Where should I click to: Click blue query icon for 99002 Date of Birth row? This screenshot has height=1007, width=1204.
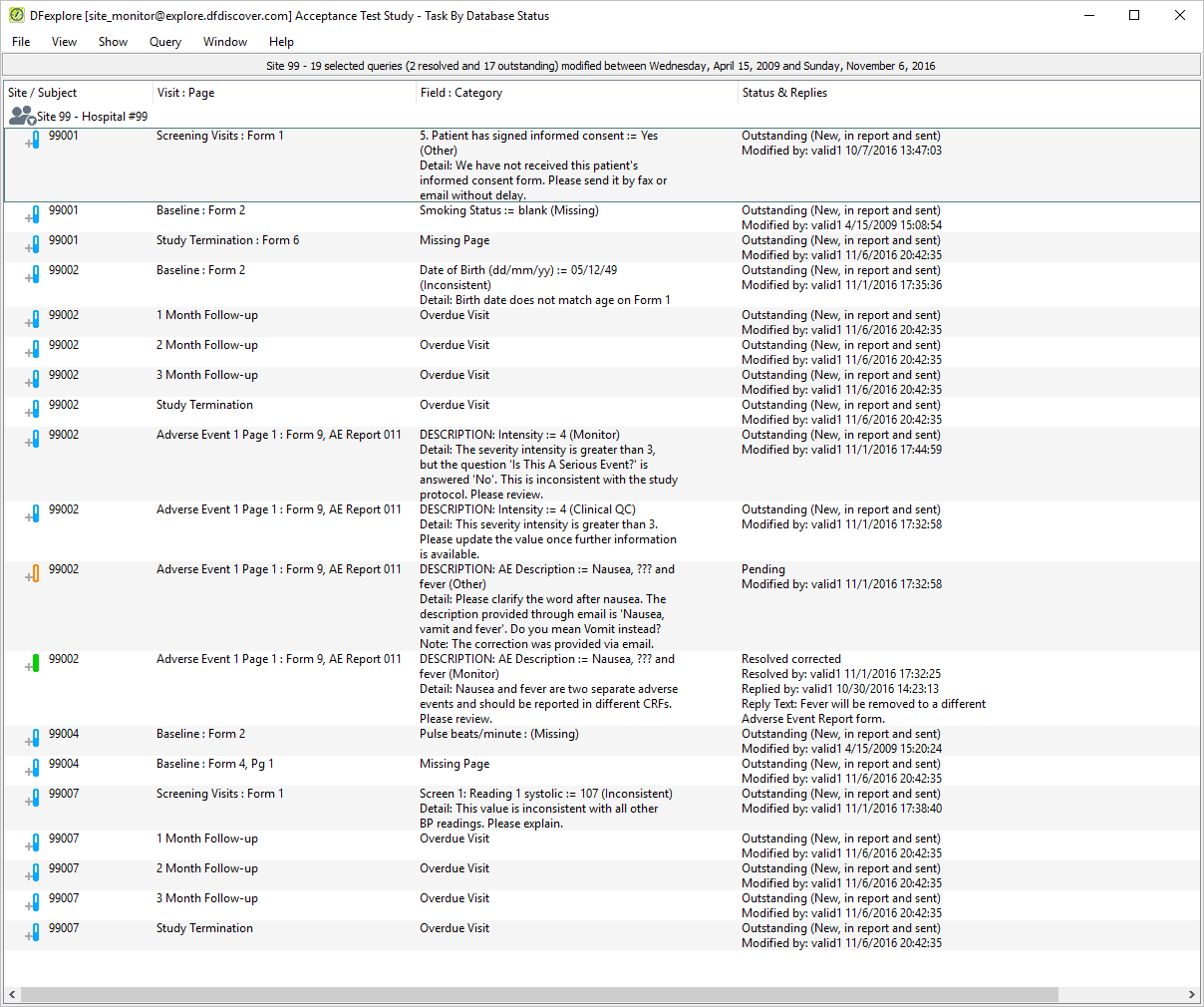click(35, 275)
